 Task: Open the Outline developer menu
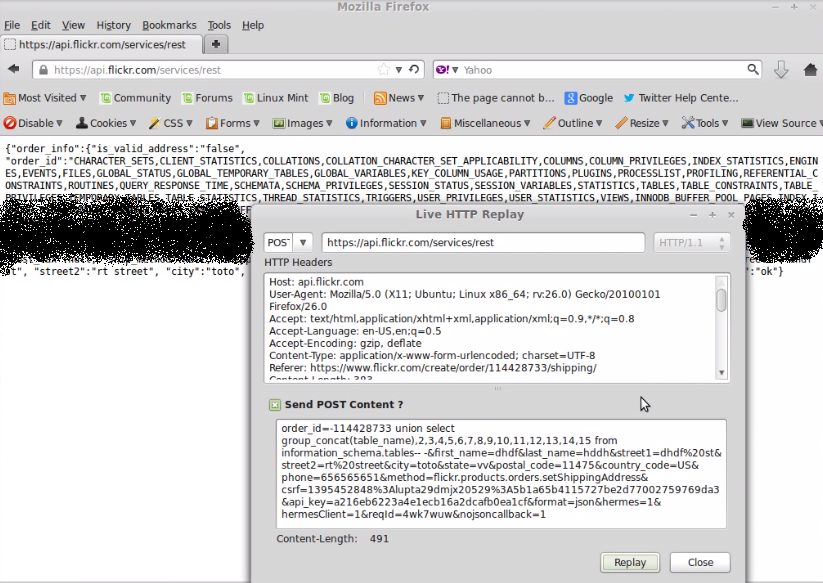[x=573, y=123]
